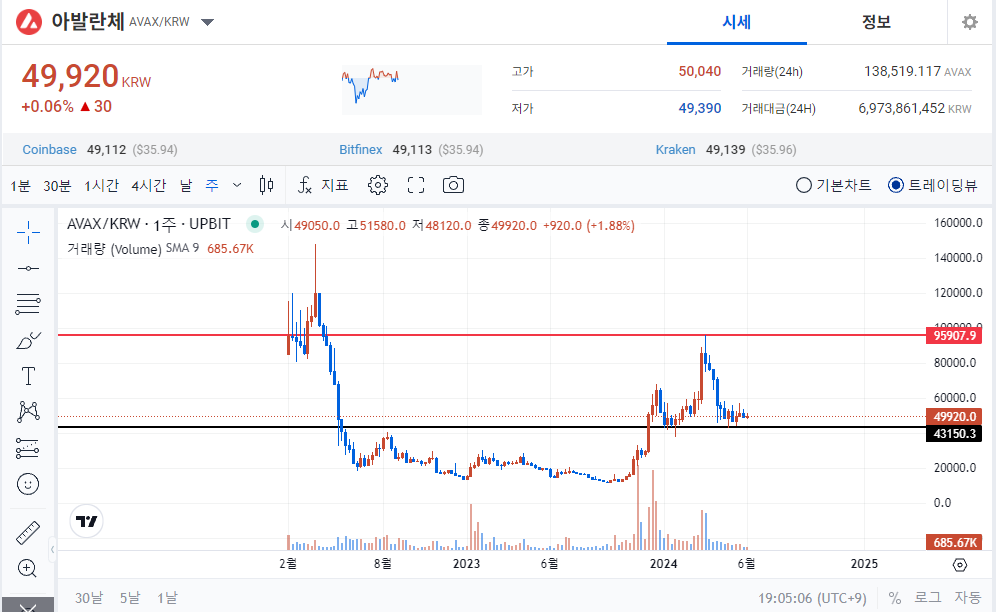This screenshot has width=996, height=612.
Task: Set the interval to 1분
Action: point(20,186)
